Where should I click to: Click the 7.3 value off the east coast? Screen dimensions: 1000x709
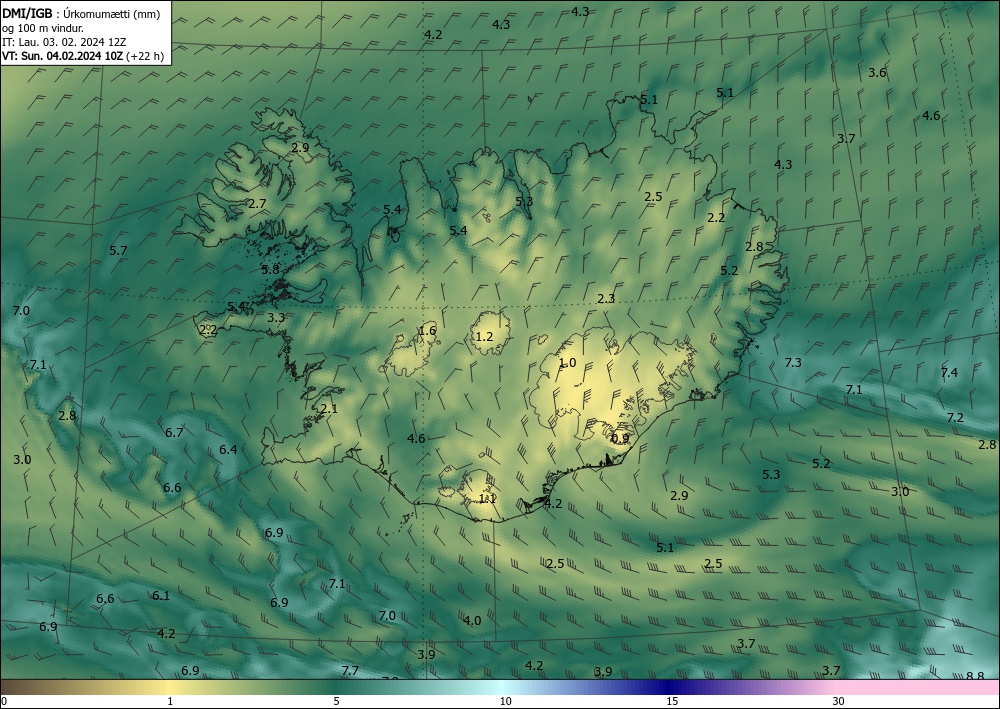(792, 362)
